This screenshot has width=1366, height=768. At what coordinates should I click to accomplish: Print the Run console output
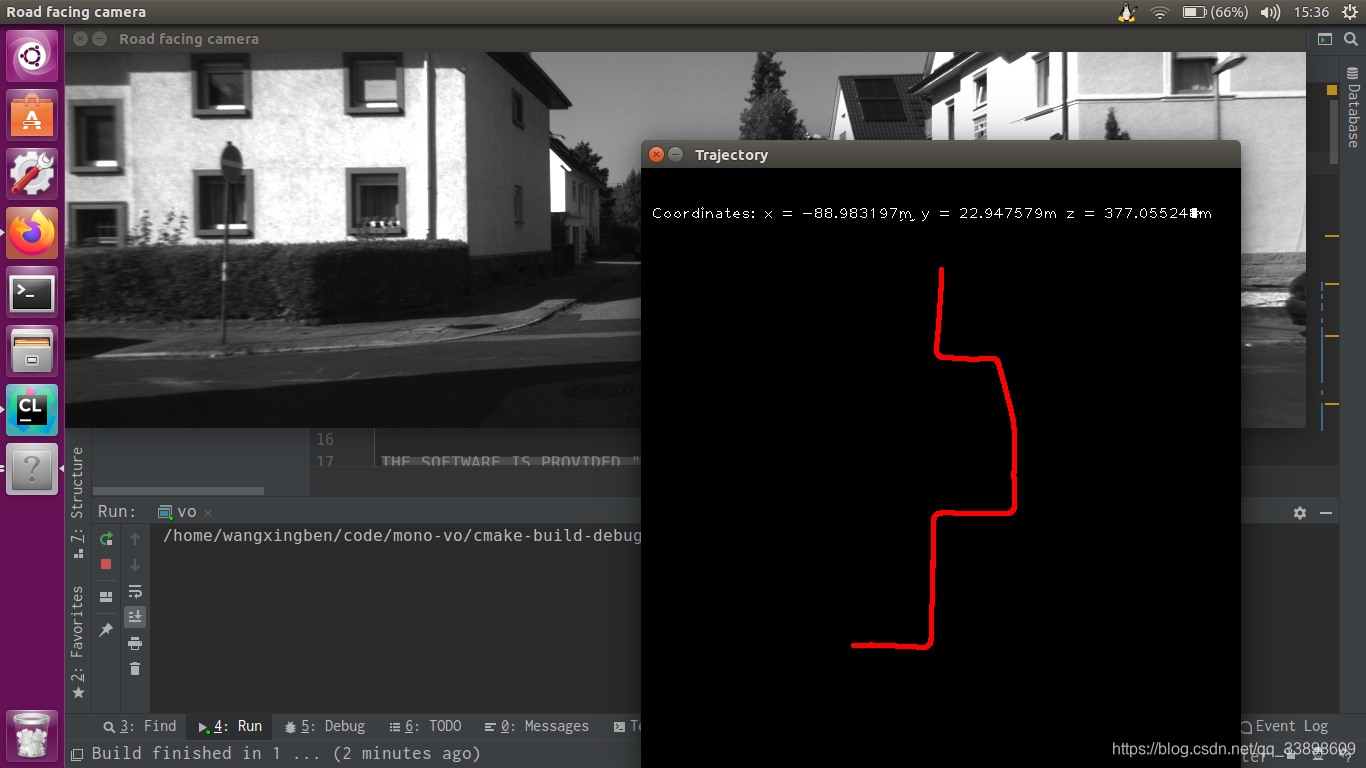coord(135,643)
